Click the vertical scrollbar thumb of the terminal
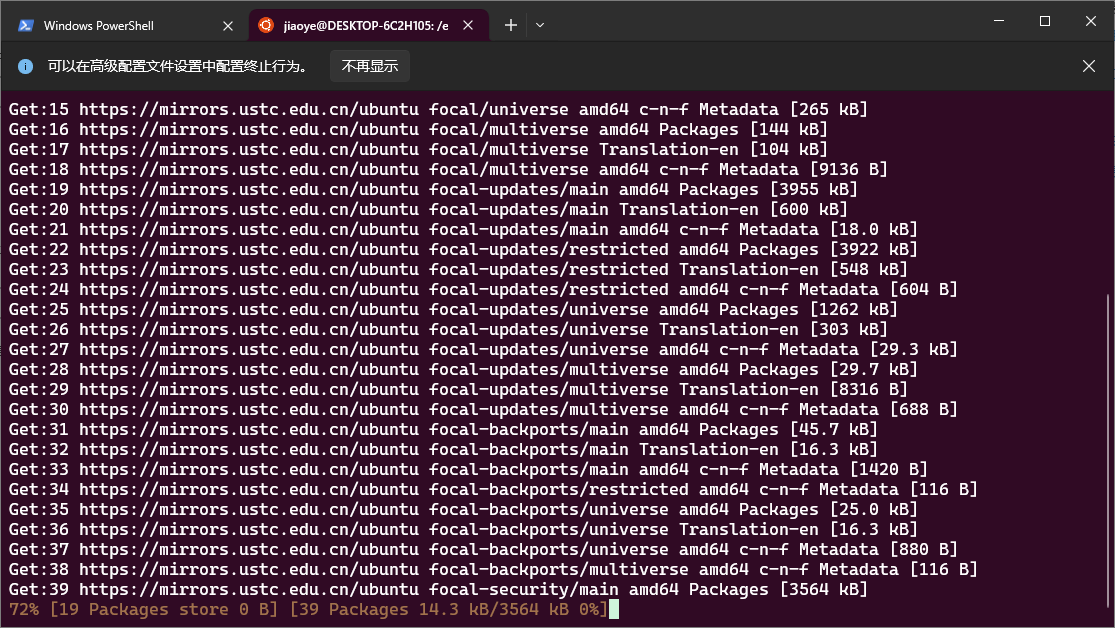Image resolution: width=1115 pixels, height=628 pixels. [1108, 450]
